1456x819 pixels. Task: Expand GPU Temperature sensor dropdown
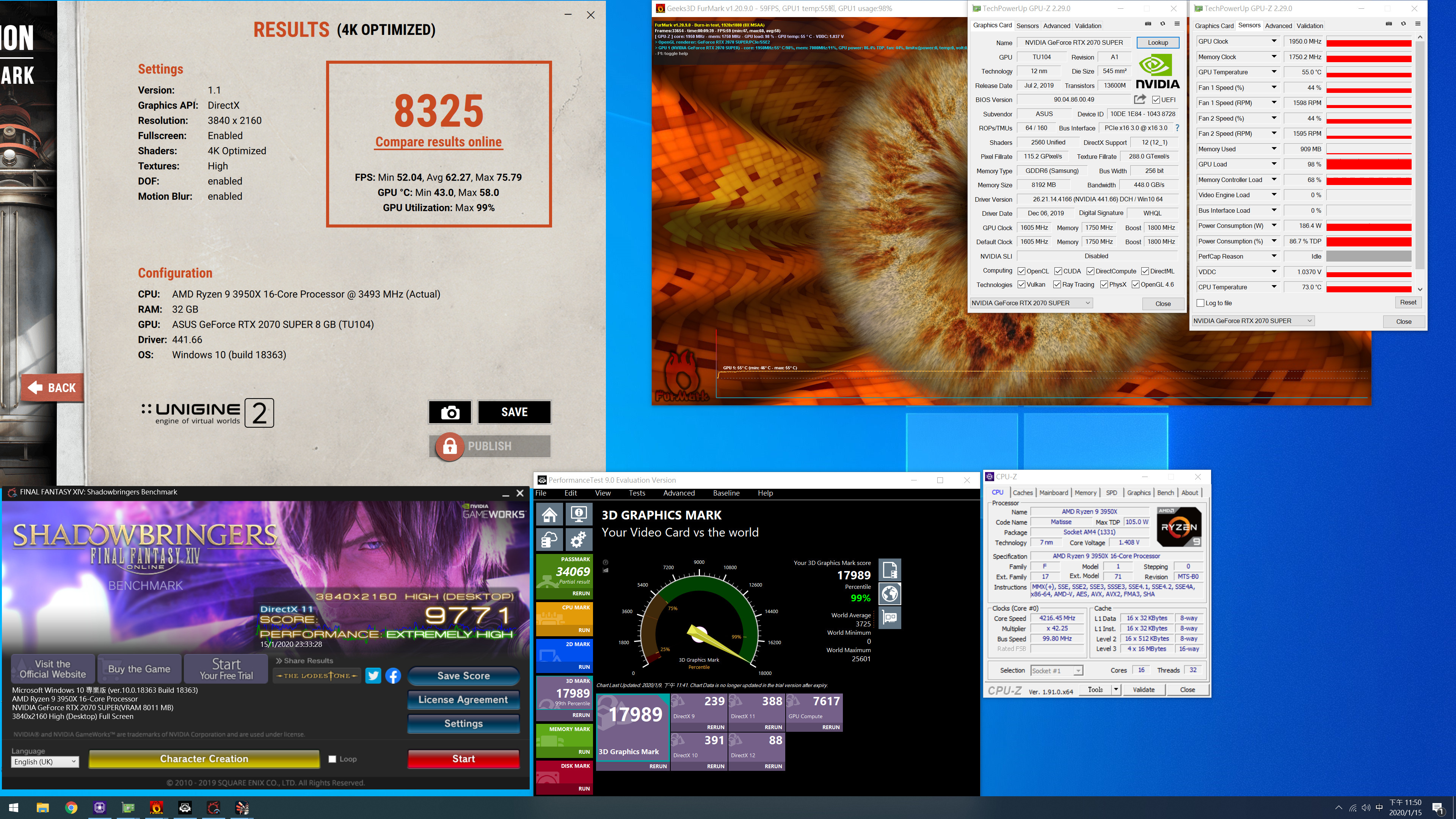click(1274, 72)
